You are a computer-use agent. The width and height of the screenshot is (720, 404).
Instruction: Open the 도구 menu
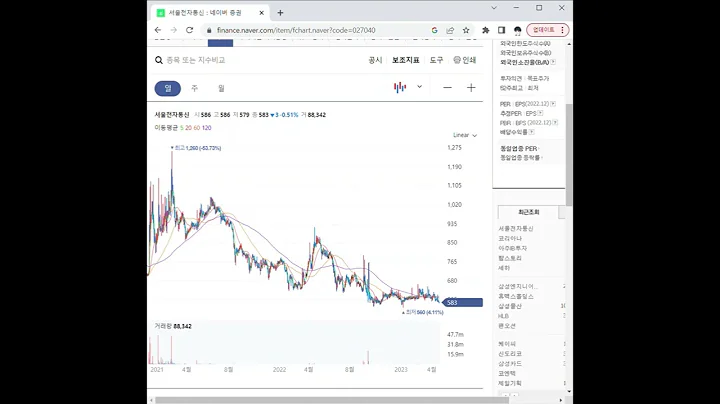tap(436, 60)
